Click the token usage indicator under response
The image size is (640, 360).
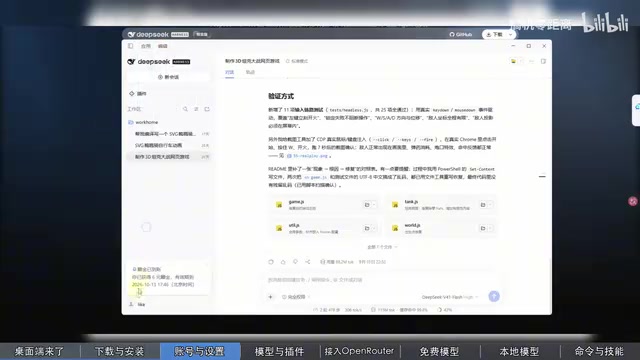(x=337, y=262)
